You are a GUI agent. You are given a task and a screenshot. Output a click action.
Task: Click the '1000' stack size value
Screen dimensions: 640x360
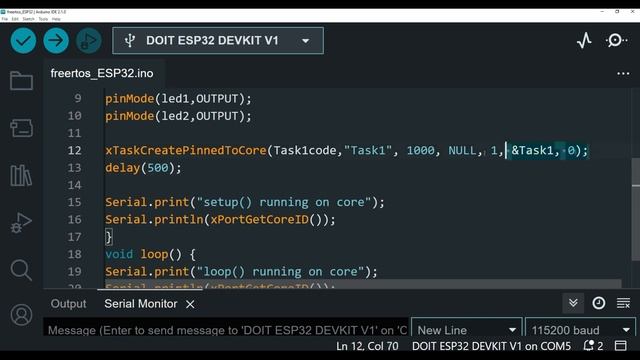[x=420, y=150]
